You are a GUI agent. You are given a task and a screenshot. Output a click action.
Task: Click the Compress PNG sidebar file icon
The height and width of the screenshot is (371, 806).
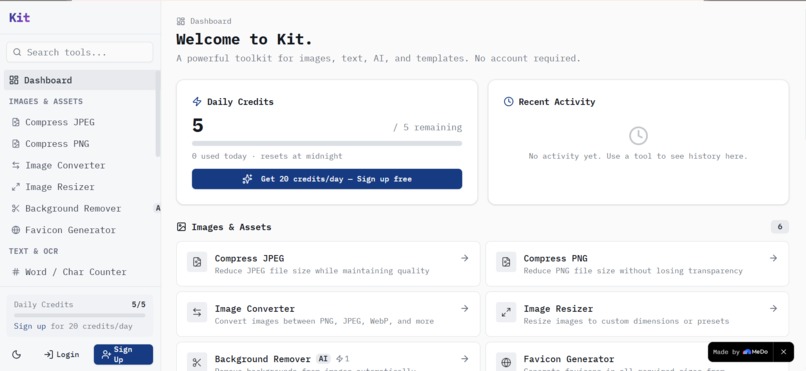click(16, 144)
